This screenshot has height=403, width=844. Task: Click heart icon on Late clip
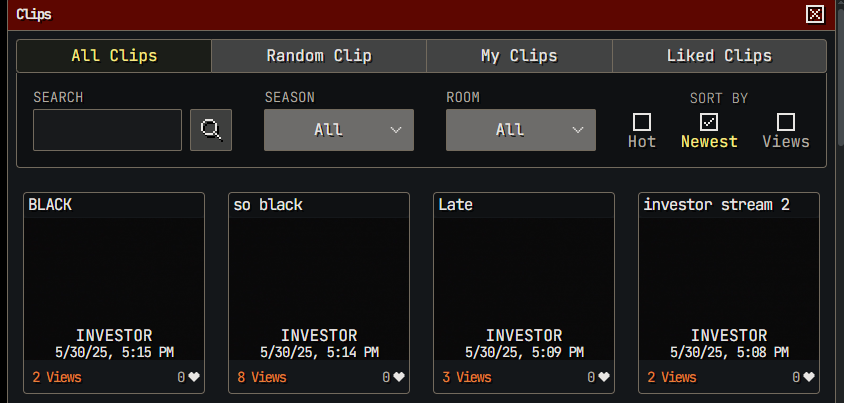click(604, 378)
